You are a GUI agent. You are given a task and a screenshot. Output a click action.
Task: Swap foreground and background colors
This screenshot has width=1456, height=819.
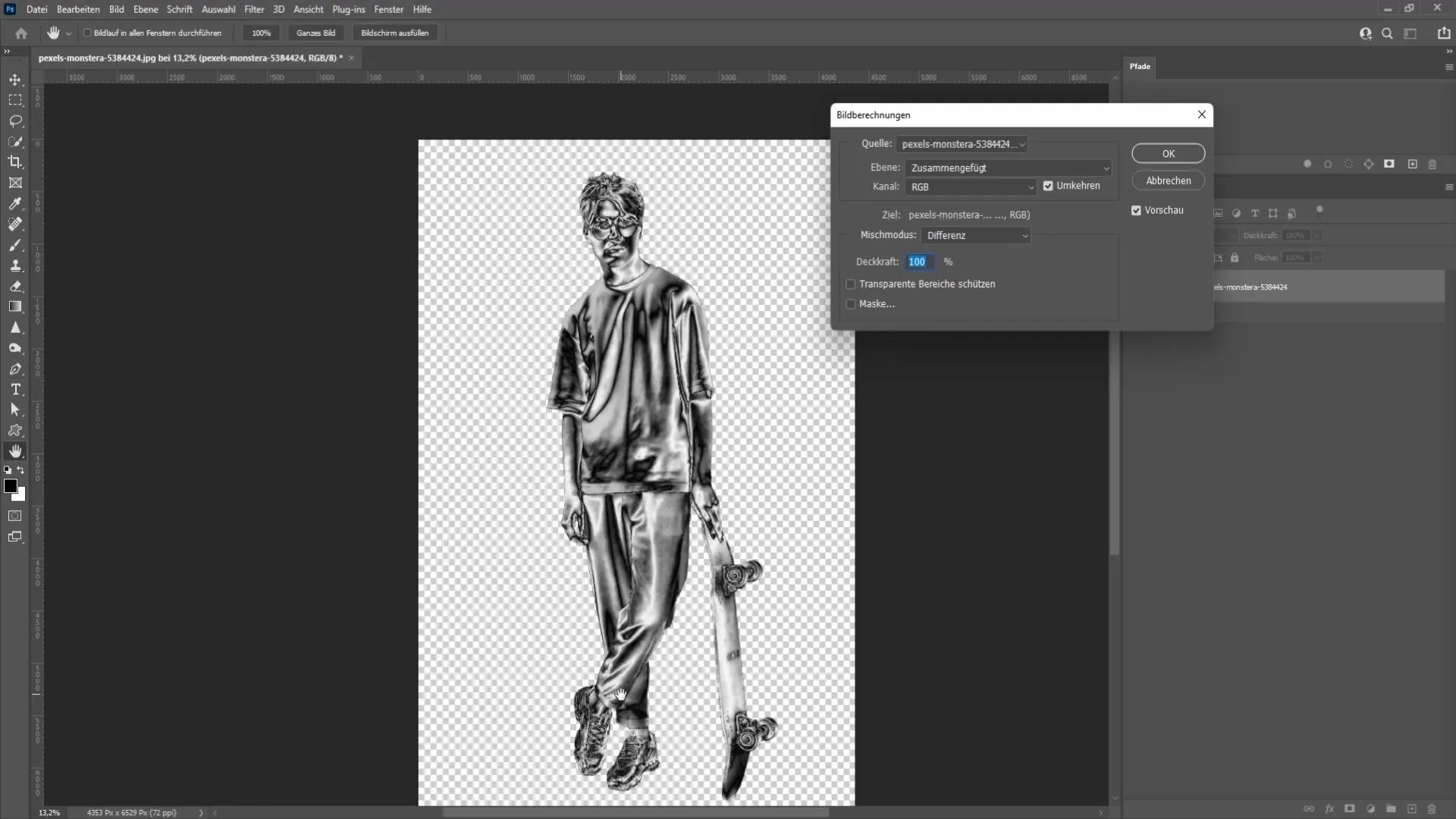coord(21,470)
